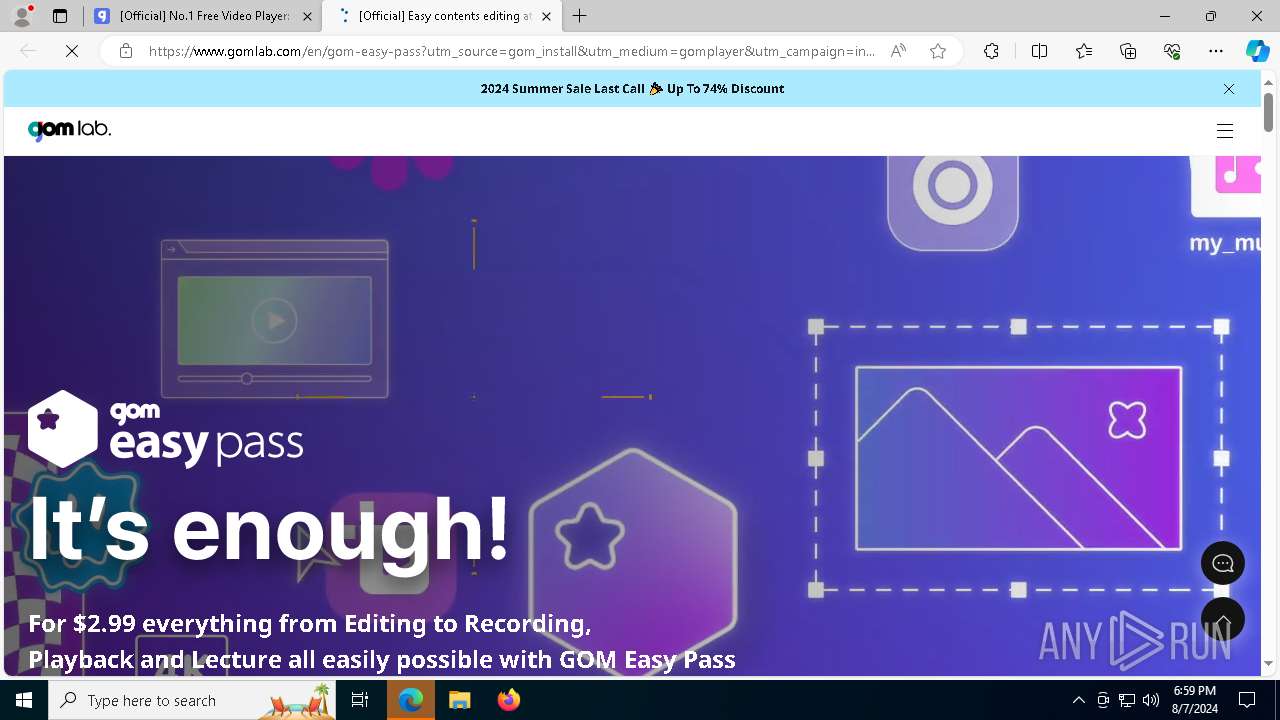Open the notification center
This screenshot has width=1280, height=720.
point(1247,700)
